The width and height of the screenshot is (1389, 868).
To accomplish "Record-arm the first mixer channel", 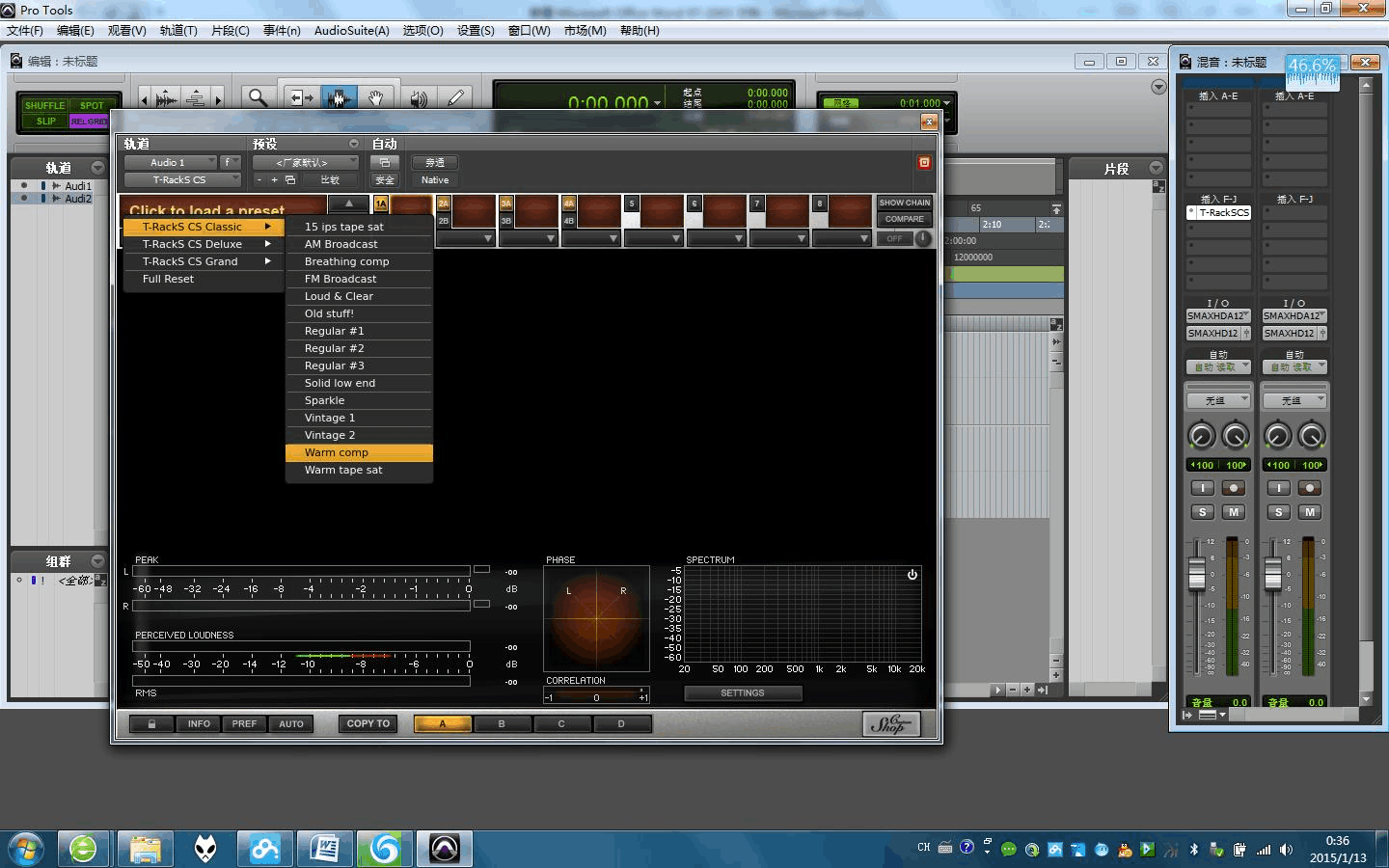I will point(1234,488).
